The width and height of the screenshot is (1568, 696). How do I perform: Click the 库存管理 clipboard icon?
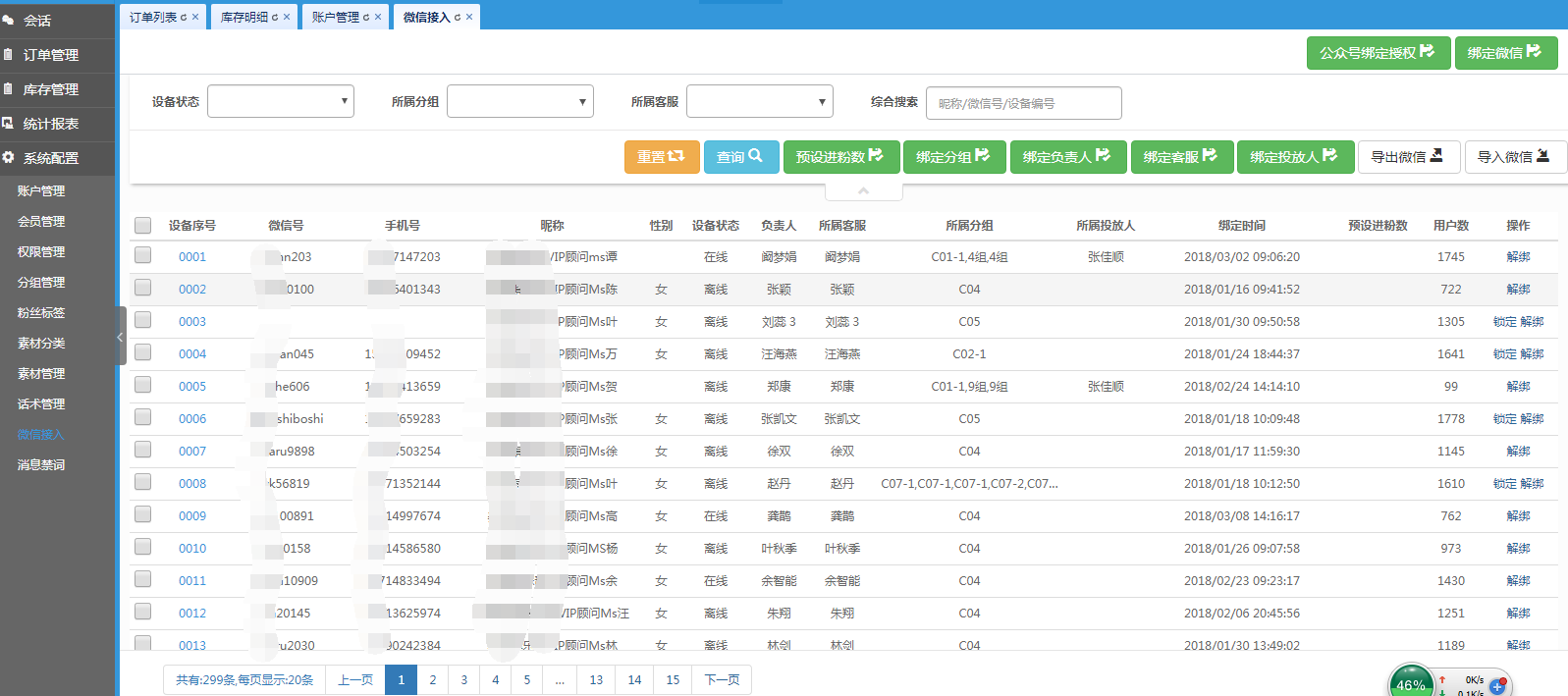8,89
